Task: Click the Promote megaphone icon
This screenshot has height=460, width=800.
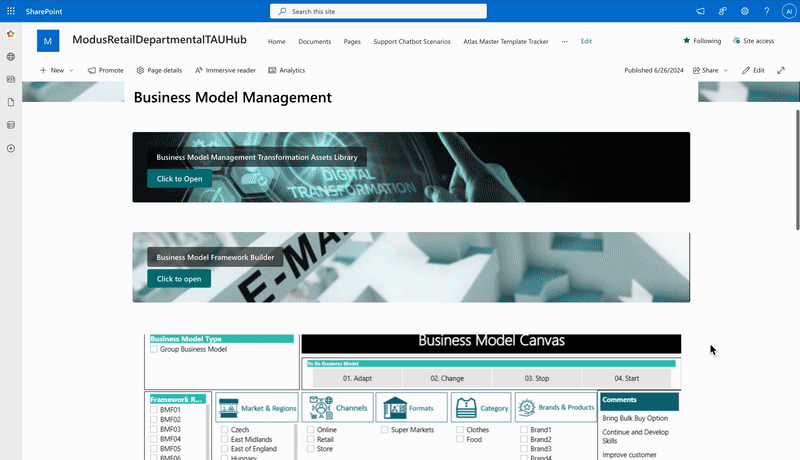Action: coord(92,70)
